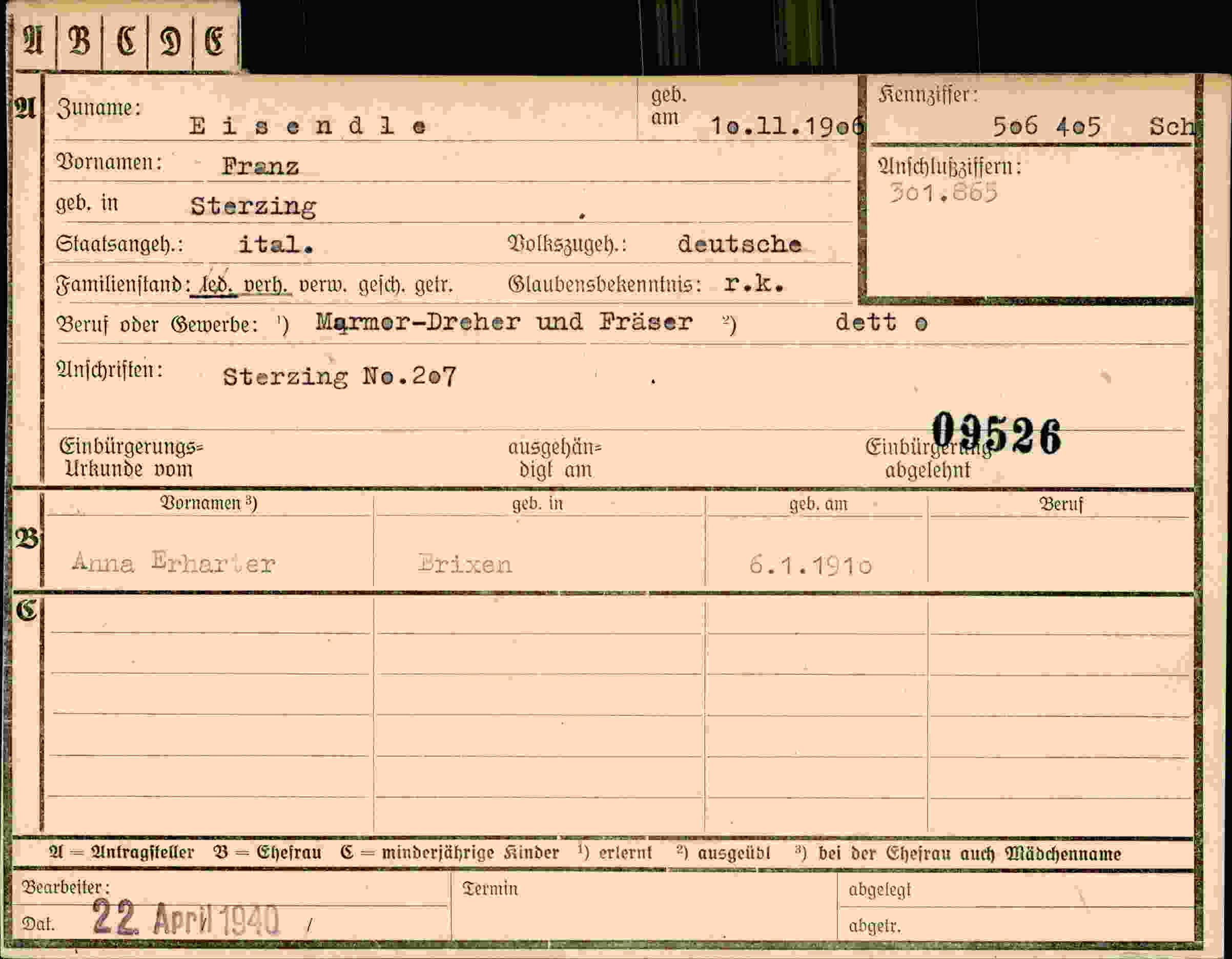Click the index tab letter E
Image resolution: width=1232 pixels, height=959 pixels.
click(214, 41)
